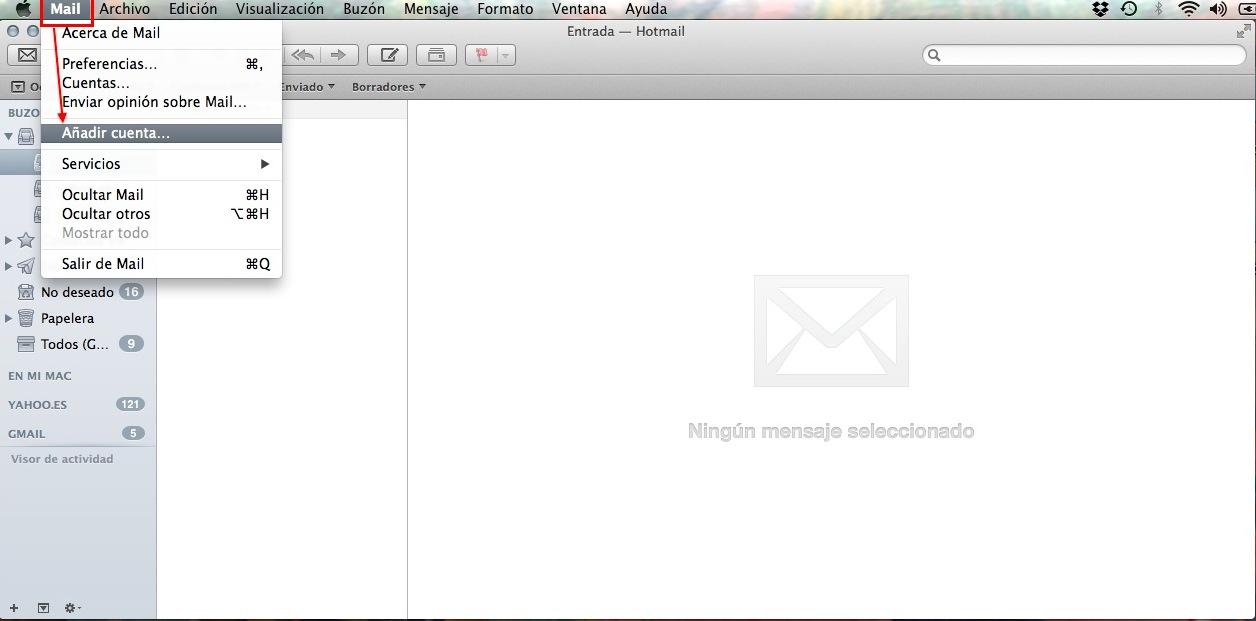Open the Dropbox menu bar icon
1256x621 pixels.
coord(1101,9)
